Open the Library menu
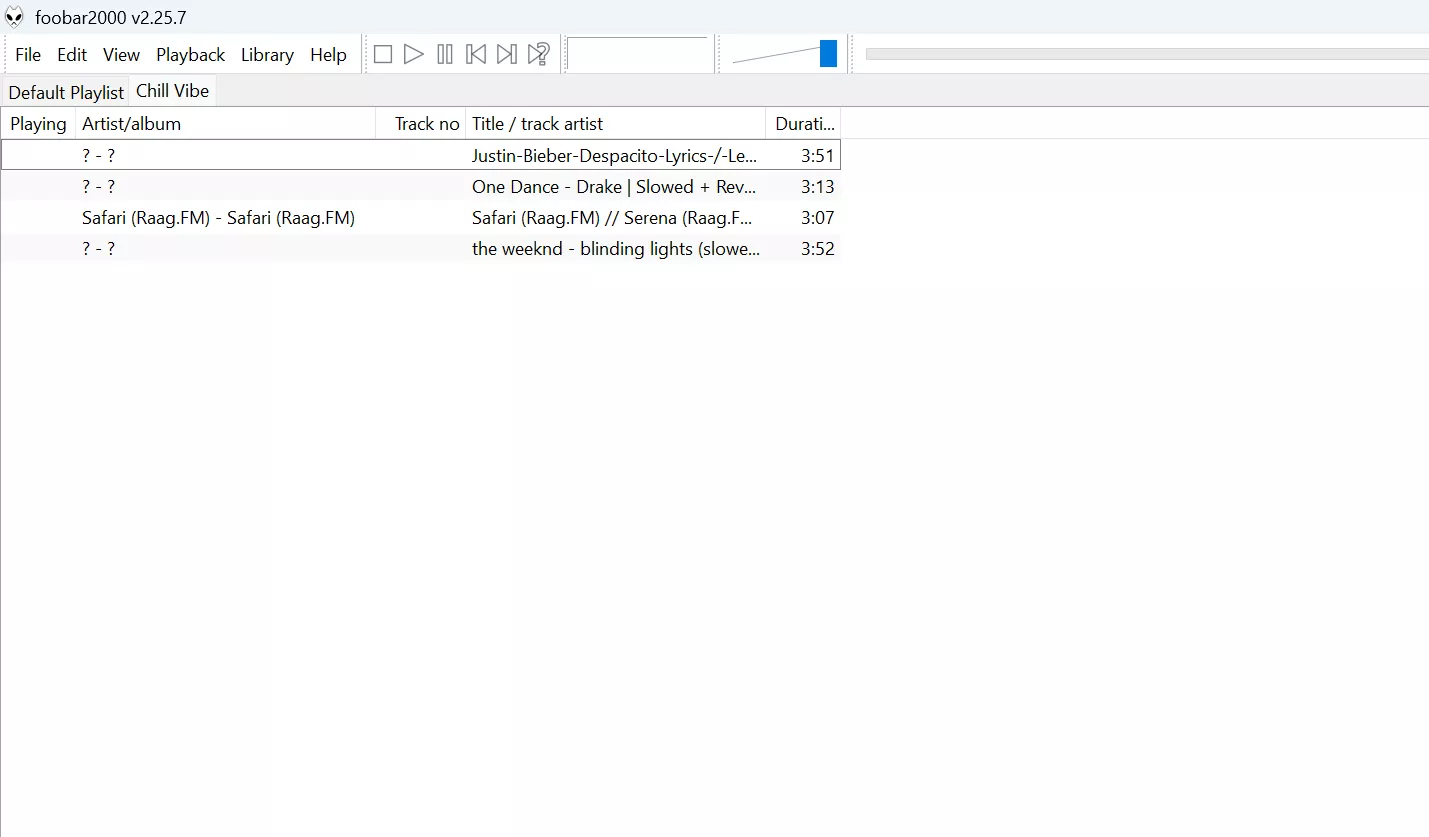Image resolution: width=1429 pixels, height=837 pixels. point(267,55)
